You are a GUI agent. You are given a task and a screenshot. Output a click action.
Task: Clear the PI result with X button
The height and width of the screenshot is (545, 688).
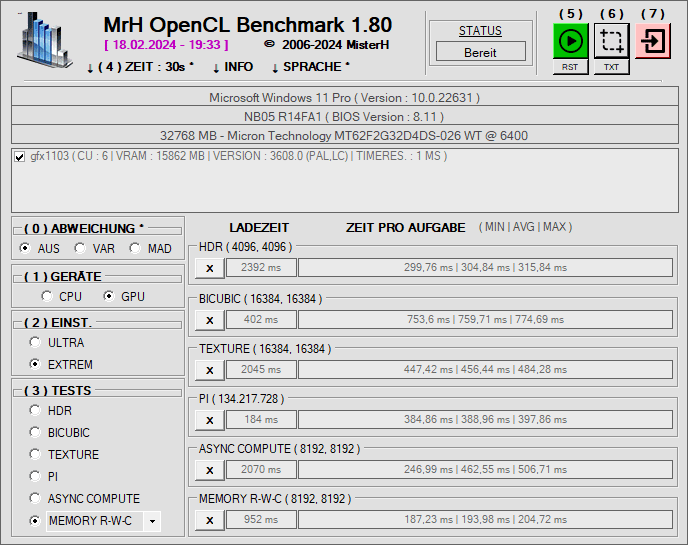click(x=210, y=420)
